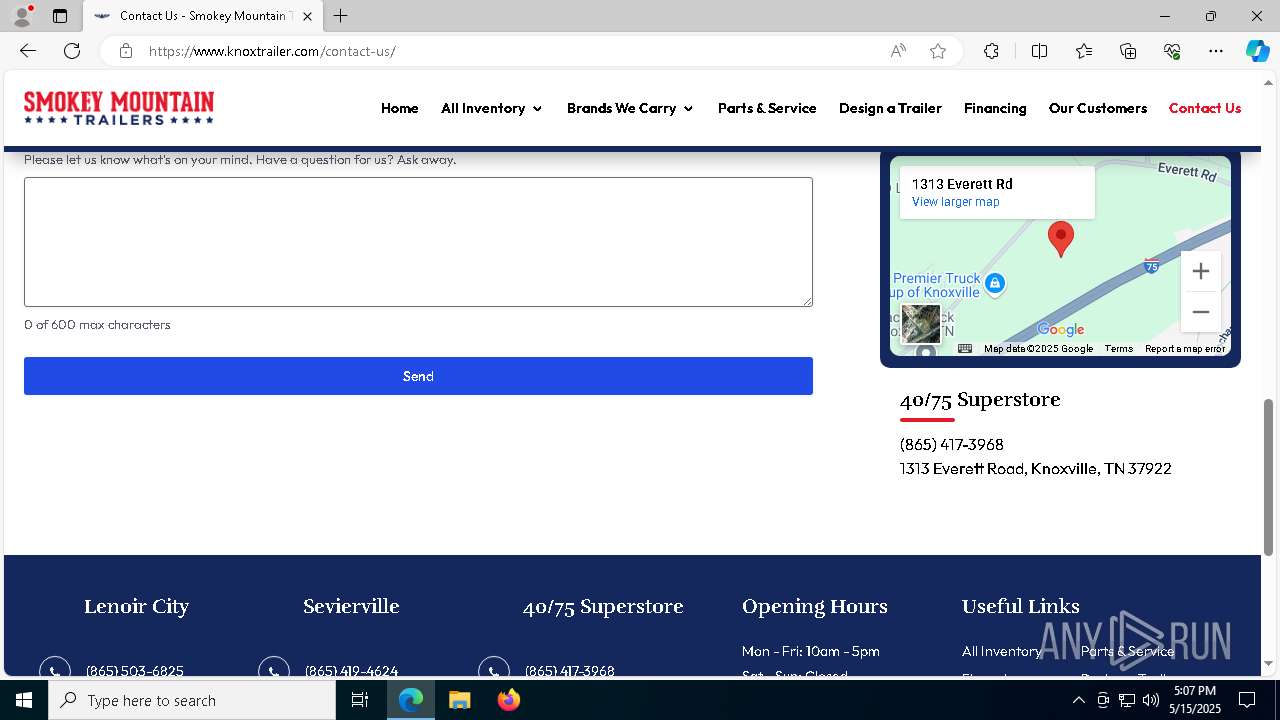Open the All Inventory footer link

pyautogui.click(x=1001, y=651)
